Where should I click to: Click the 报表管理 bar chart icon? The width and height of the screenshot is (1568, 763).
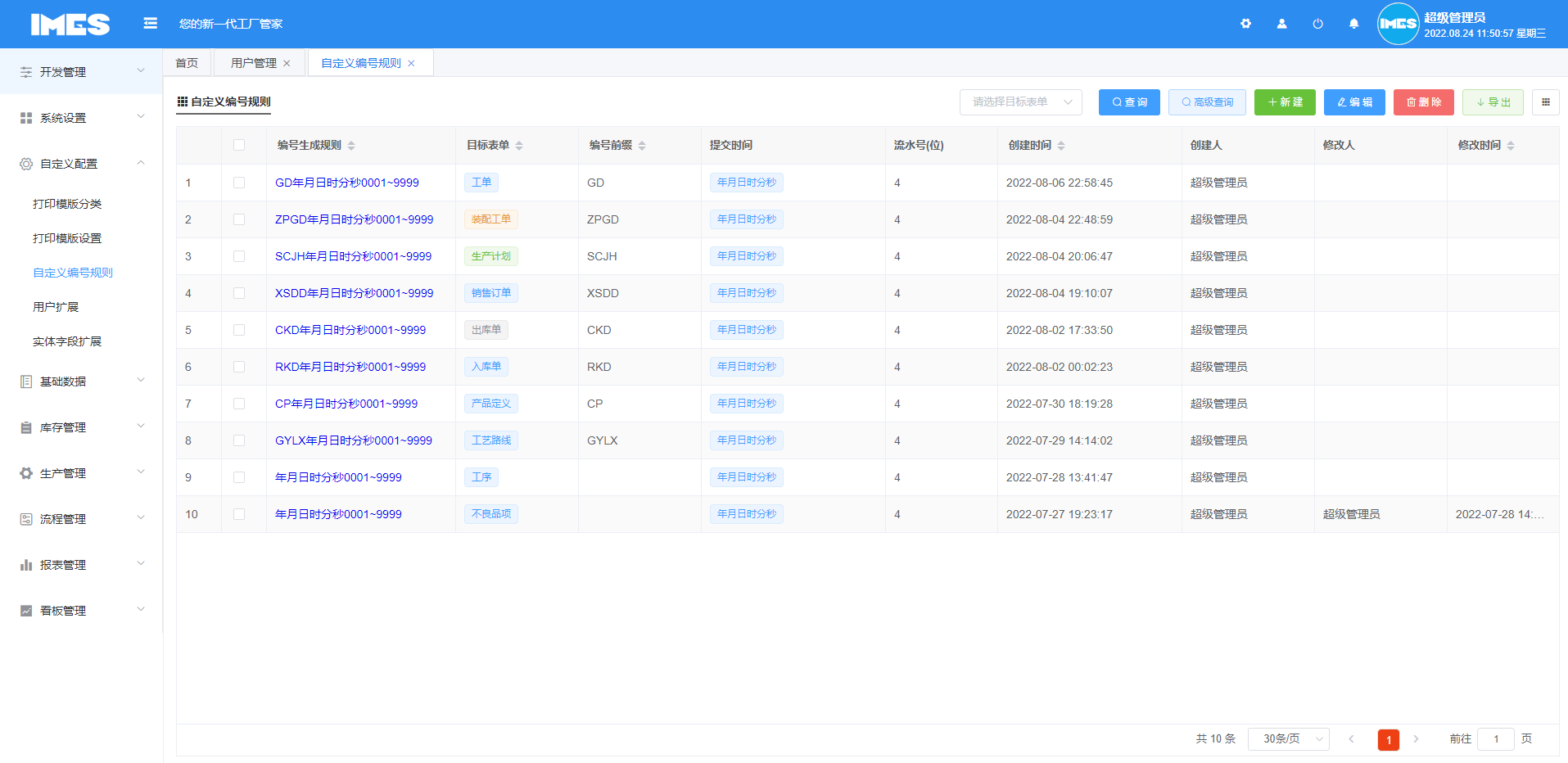[26, 565]
